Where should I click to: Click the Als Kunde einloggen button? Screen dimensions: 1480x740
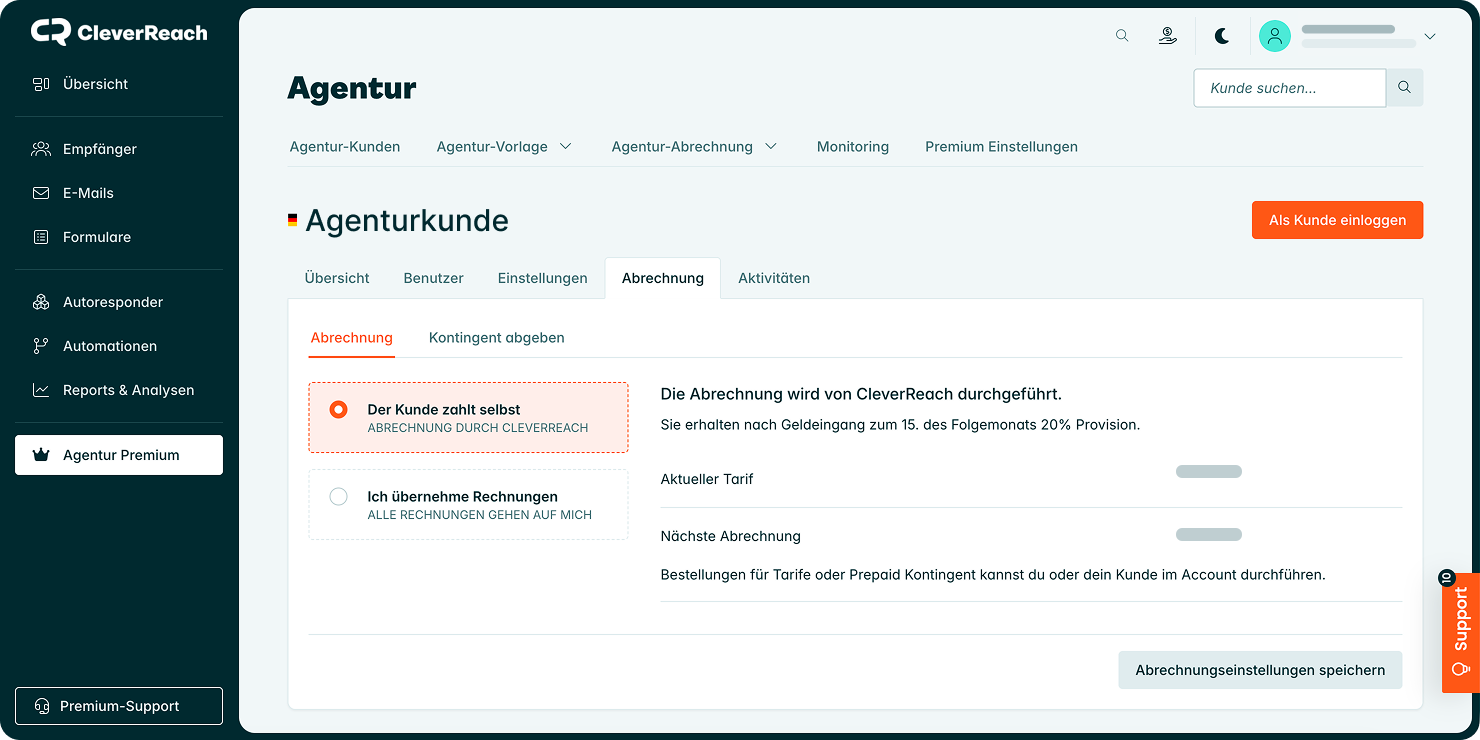tap(1337, 220)
